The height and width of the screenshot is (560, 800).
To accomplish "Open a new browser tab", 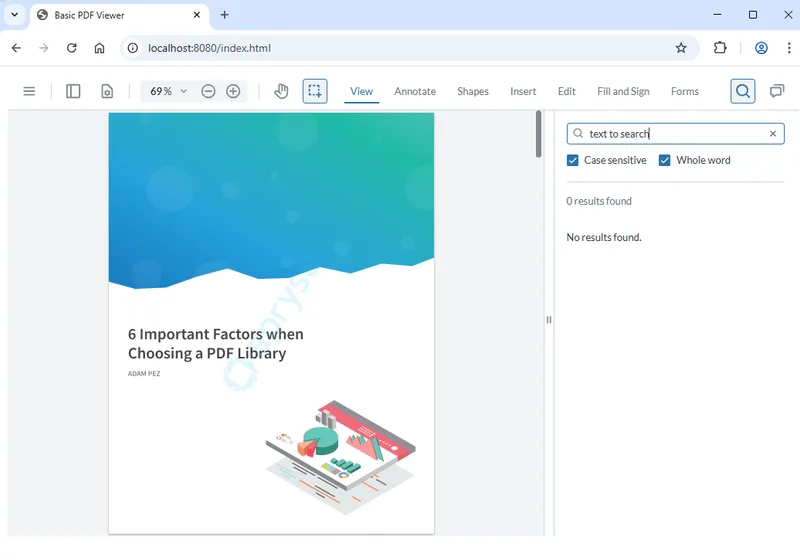I will point(224,15).
